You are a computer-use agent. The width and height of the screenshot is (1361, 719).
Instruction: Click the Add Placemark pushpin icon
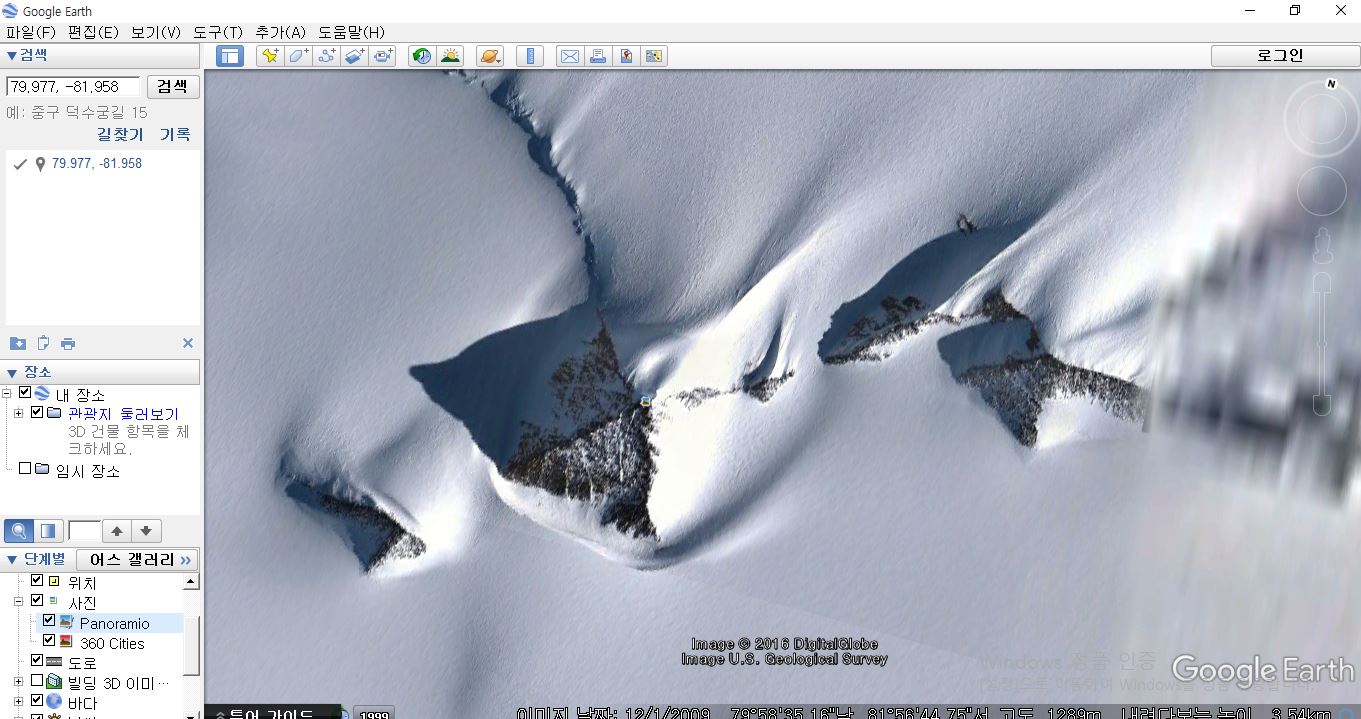click(x=269, y=56)
